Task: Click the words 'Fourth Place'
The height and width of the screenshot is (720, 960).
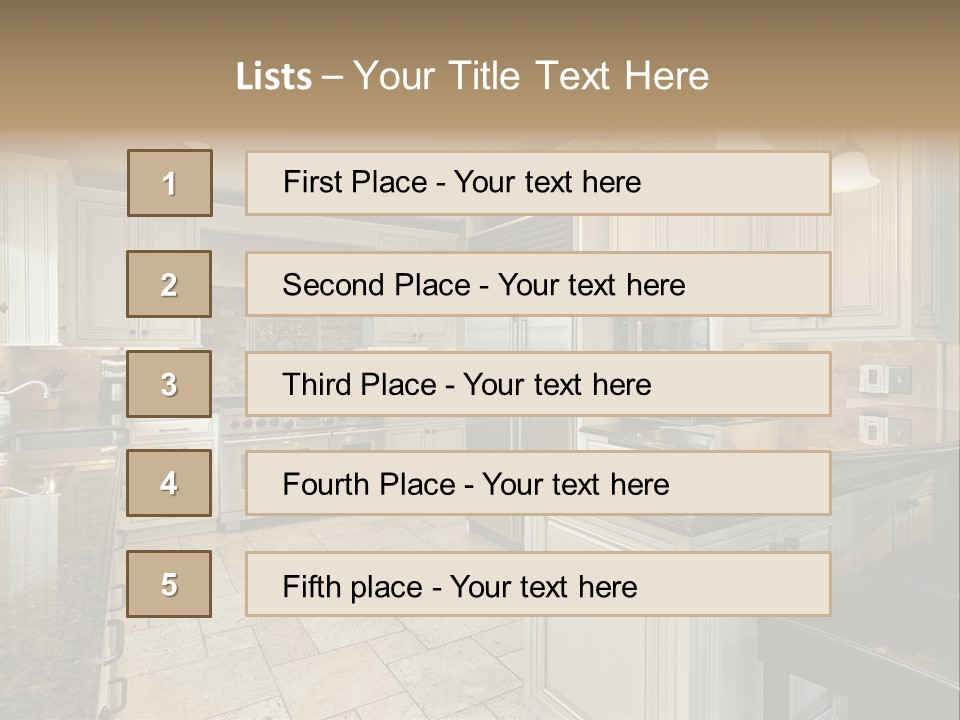Action: coord(369,484)
